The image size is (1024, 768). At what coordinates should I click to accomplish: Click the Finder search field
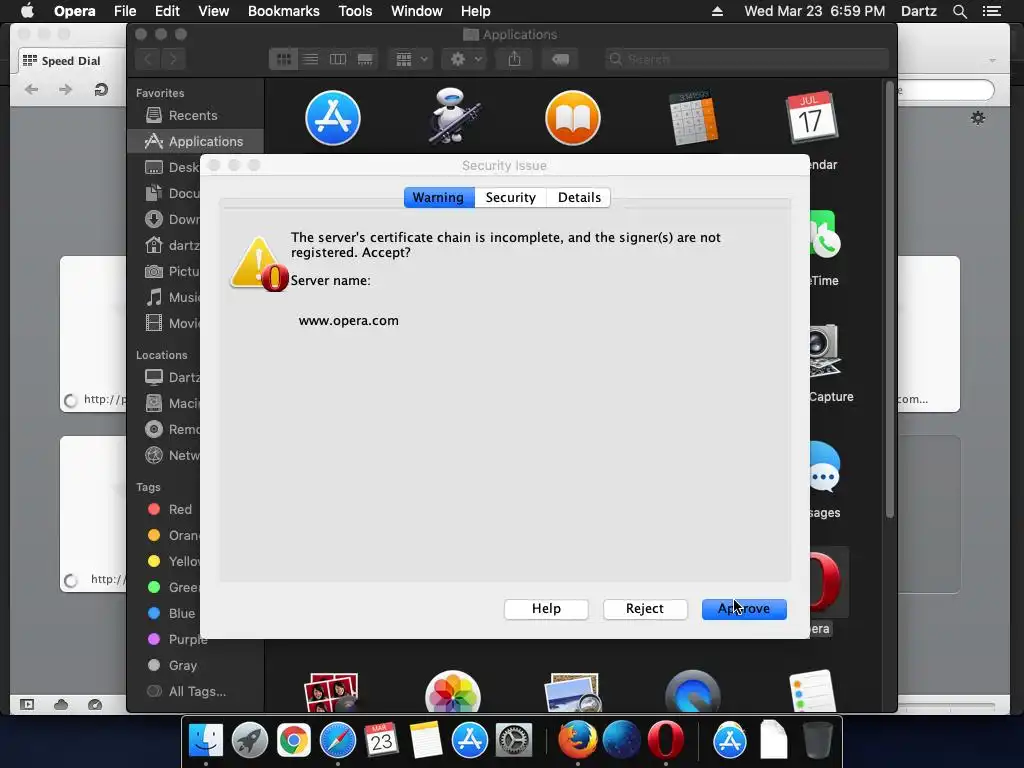[x=747, y=59]
